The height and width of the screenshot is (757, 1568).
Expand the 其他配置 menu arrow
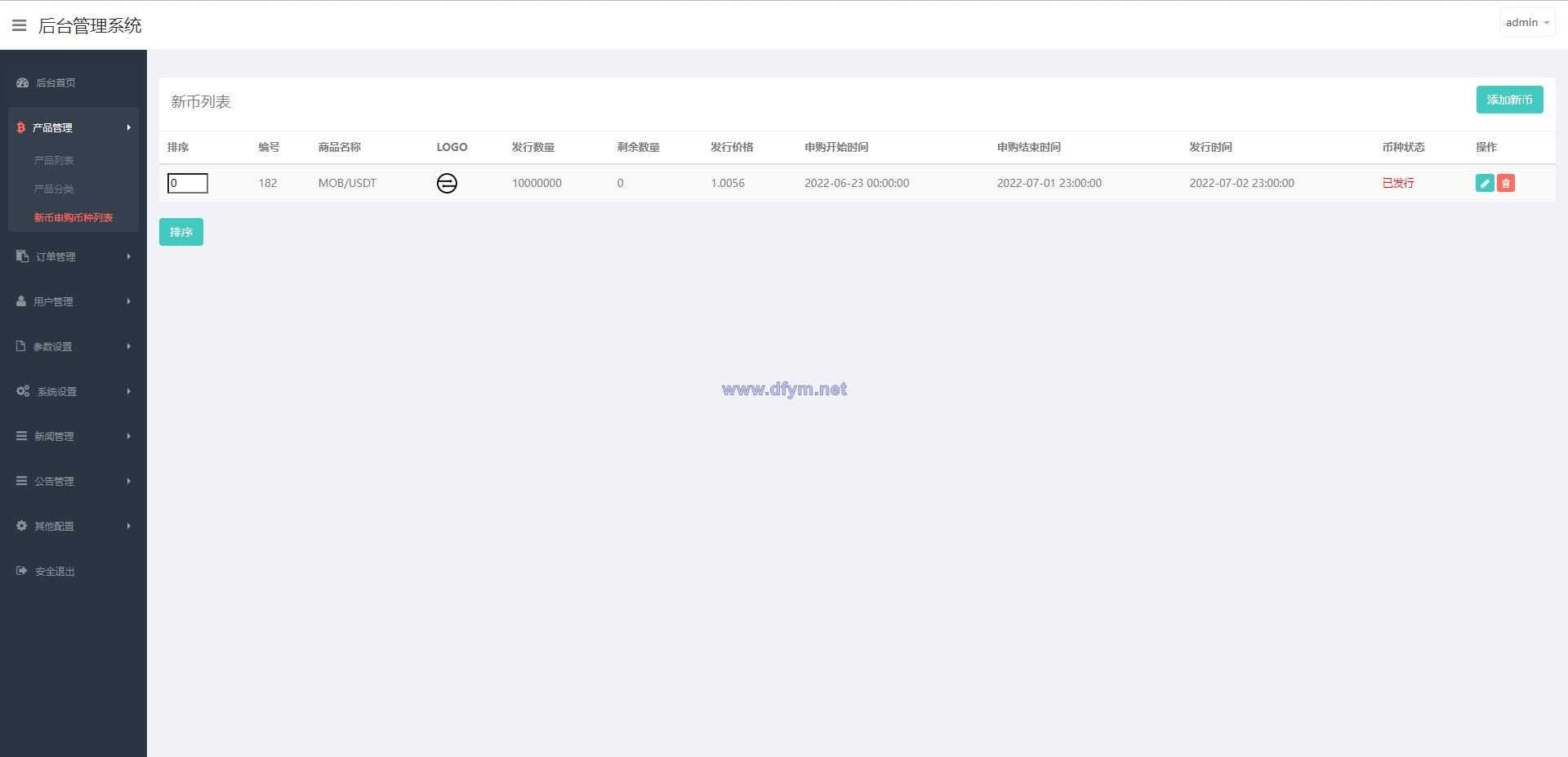coord(129,526)
